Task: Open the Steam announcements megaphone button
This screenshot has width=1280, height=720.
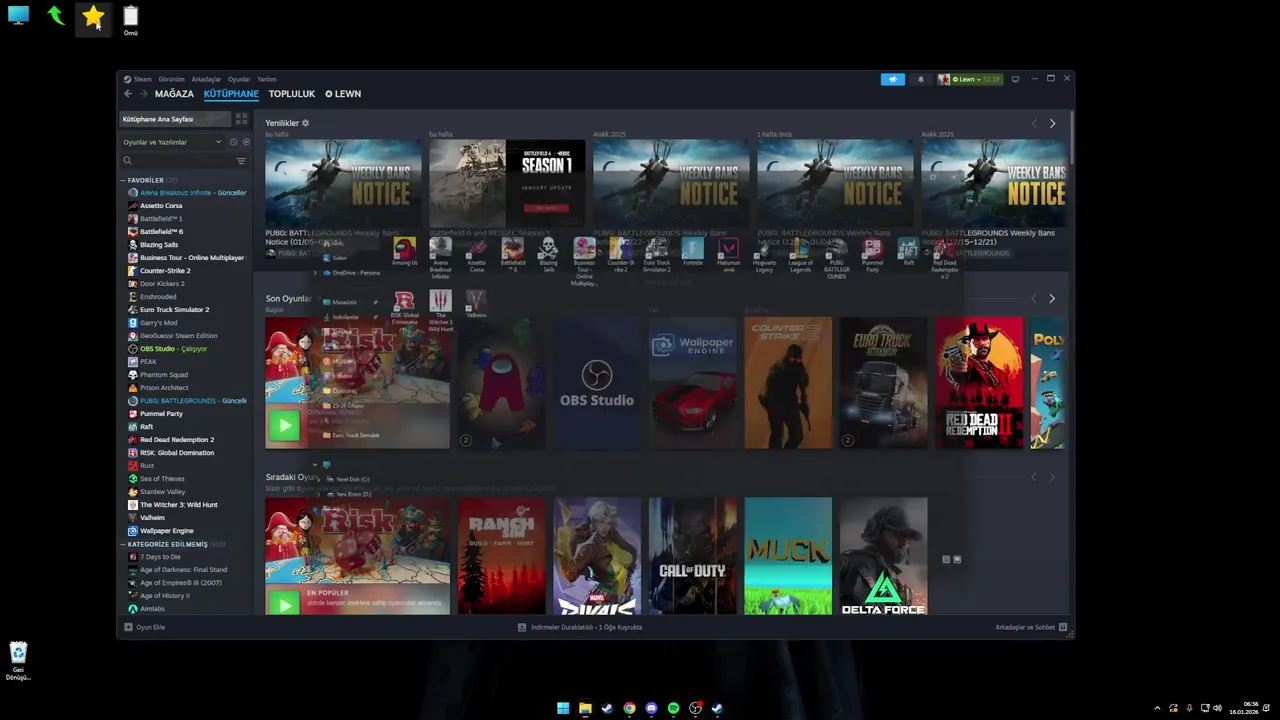Action: pyautogui.click(x=892, y=79)
